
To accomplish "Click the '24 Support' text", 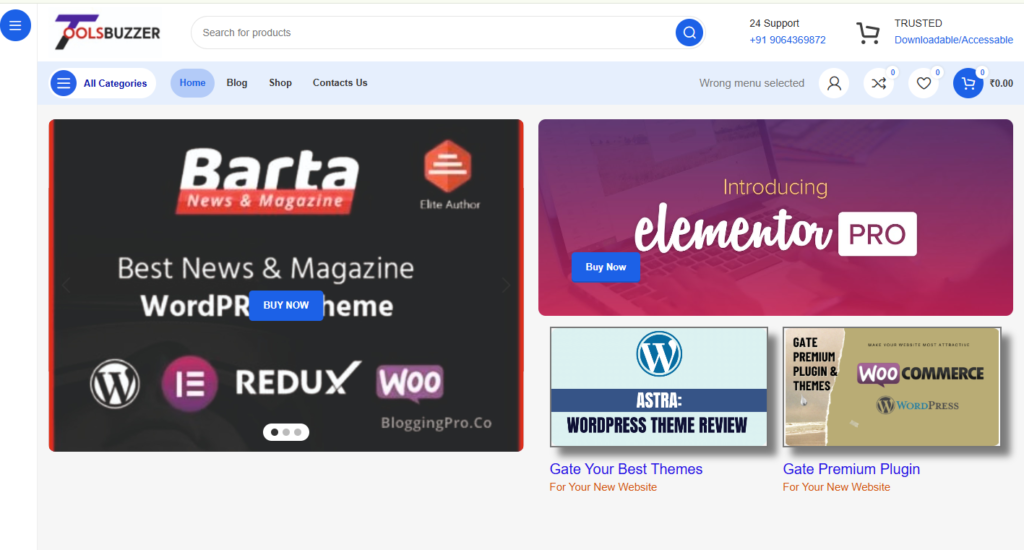I will (774, 24).
